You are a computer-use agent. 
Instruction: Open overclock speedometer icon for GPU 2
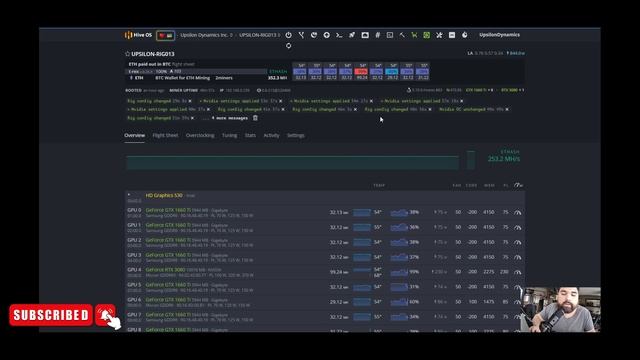pyautogui.click(x=518, y=242)
